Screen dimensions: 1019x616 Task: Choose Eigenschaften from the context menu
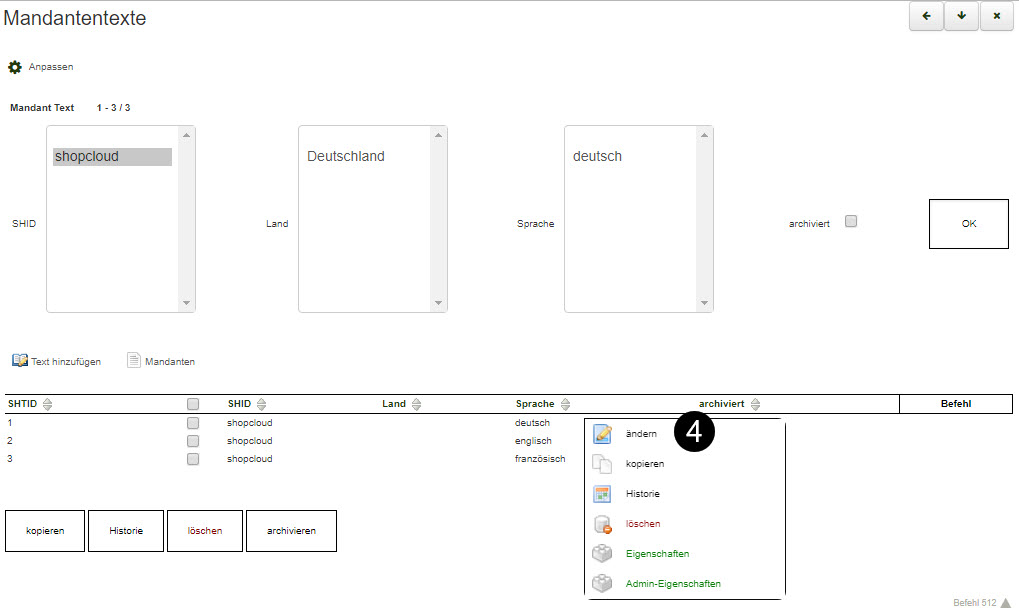[657, 554]
